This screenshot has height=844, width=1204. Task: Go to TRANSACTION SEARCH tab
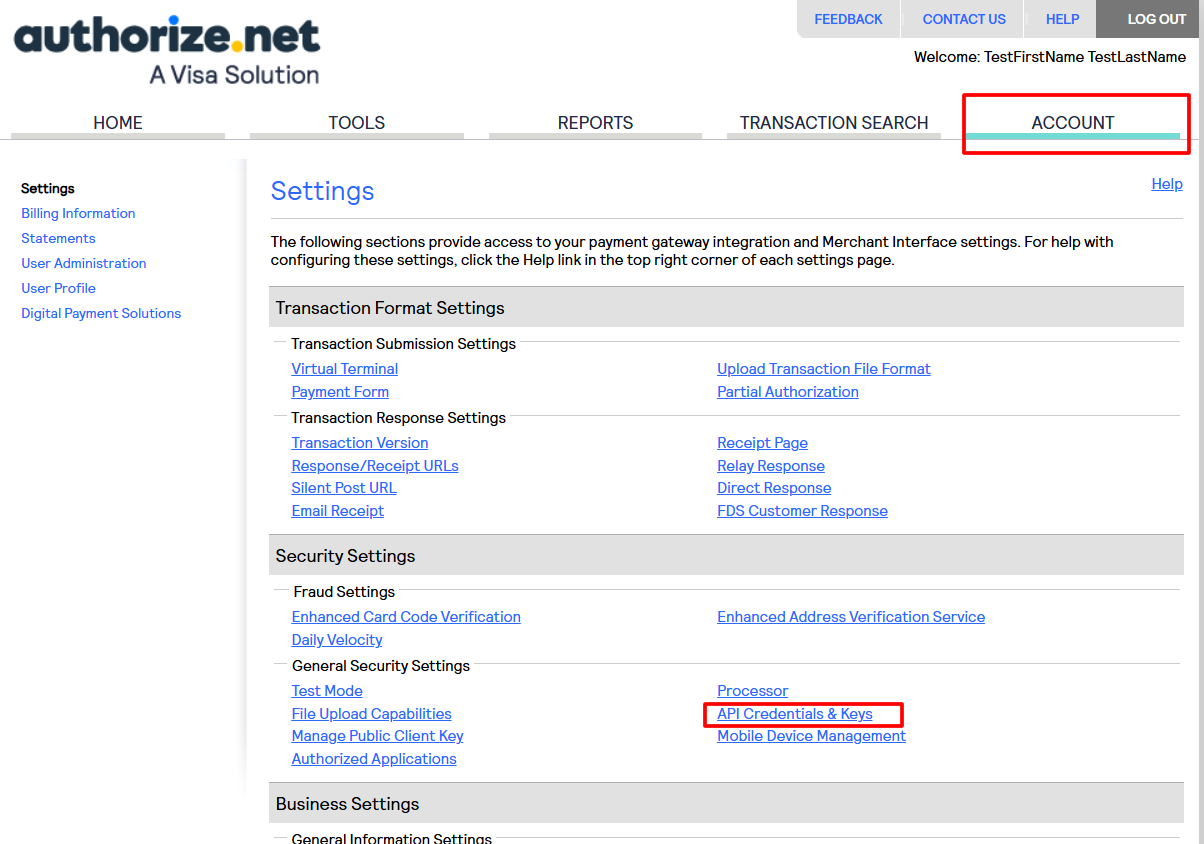[x=834, y=123]
